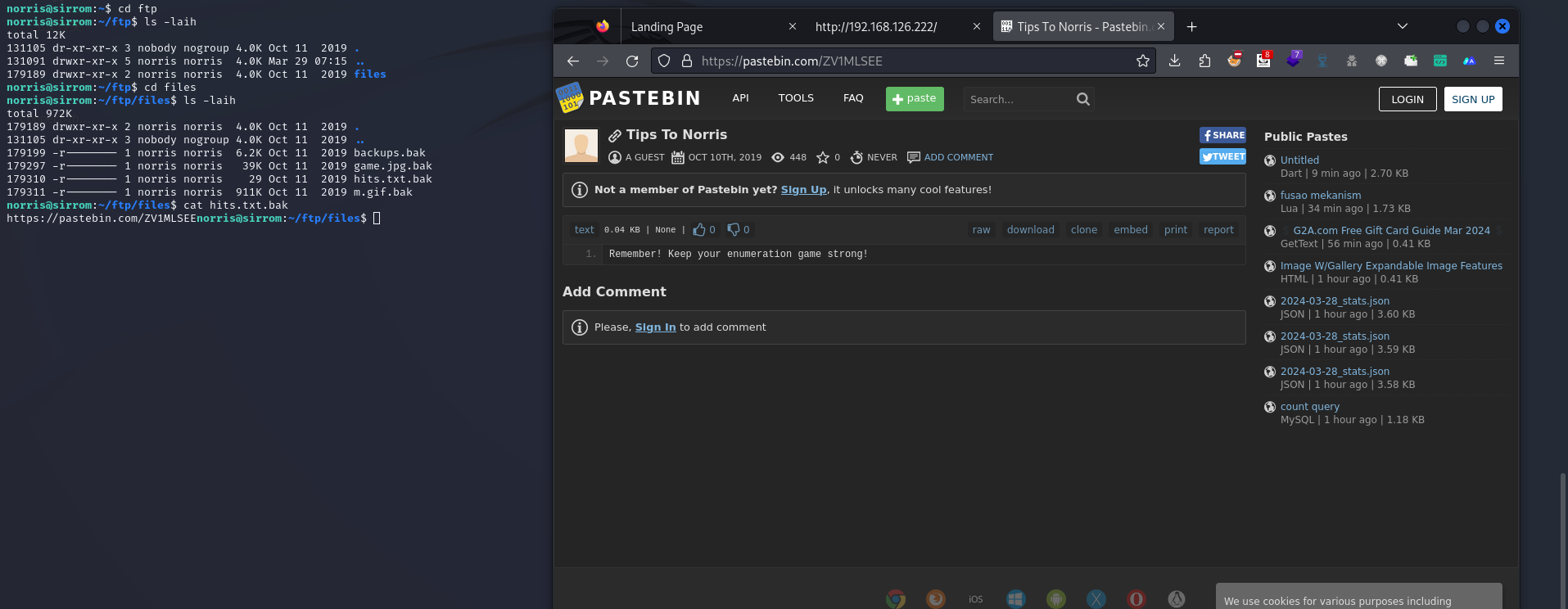Open the blue detective-figure extension
The height and width of the screenshot is (609, 1568).
pos(1322,61)
